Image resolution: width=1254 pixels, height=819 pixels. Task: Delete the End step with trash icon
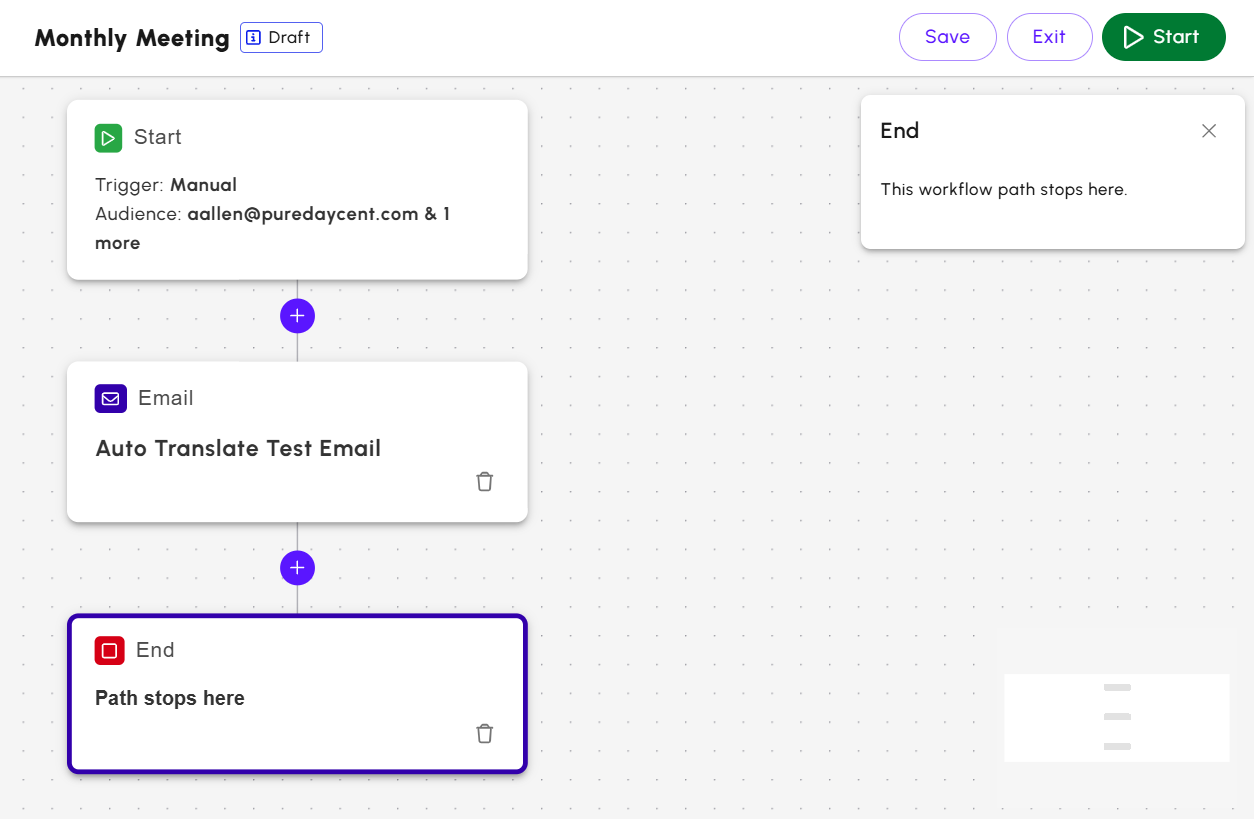[x=485, y=734]
